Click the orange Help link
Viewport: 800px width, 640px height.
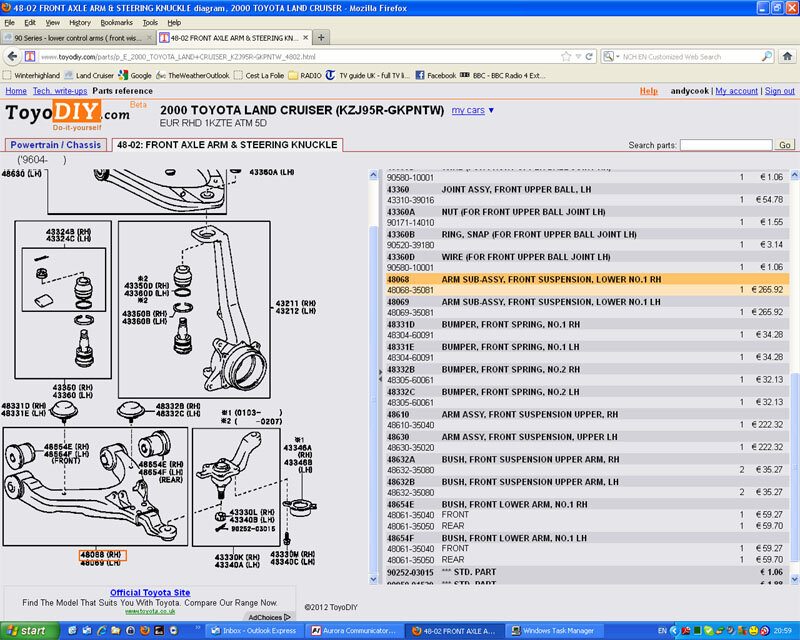pyautogui.click(x=648, y=91)
